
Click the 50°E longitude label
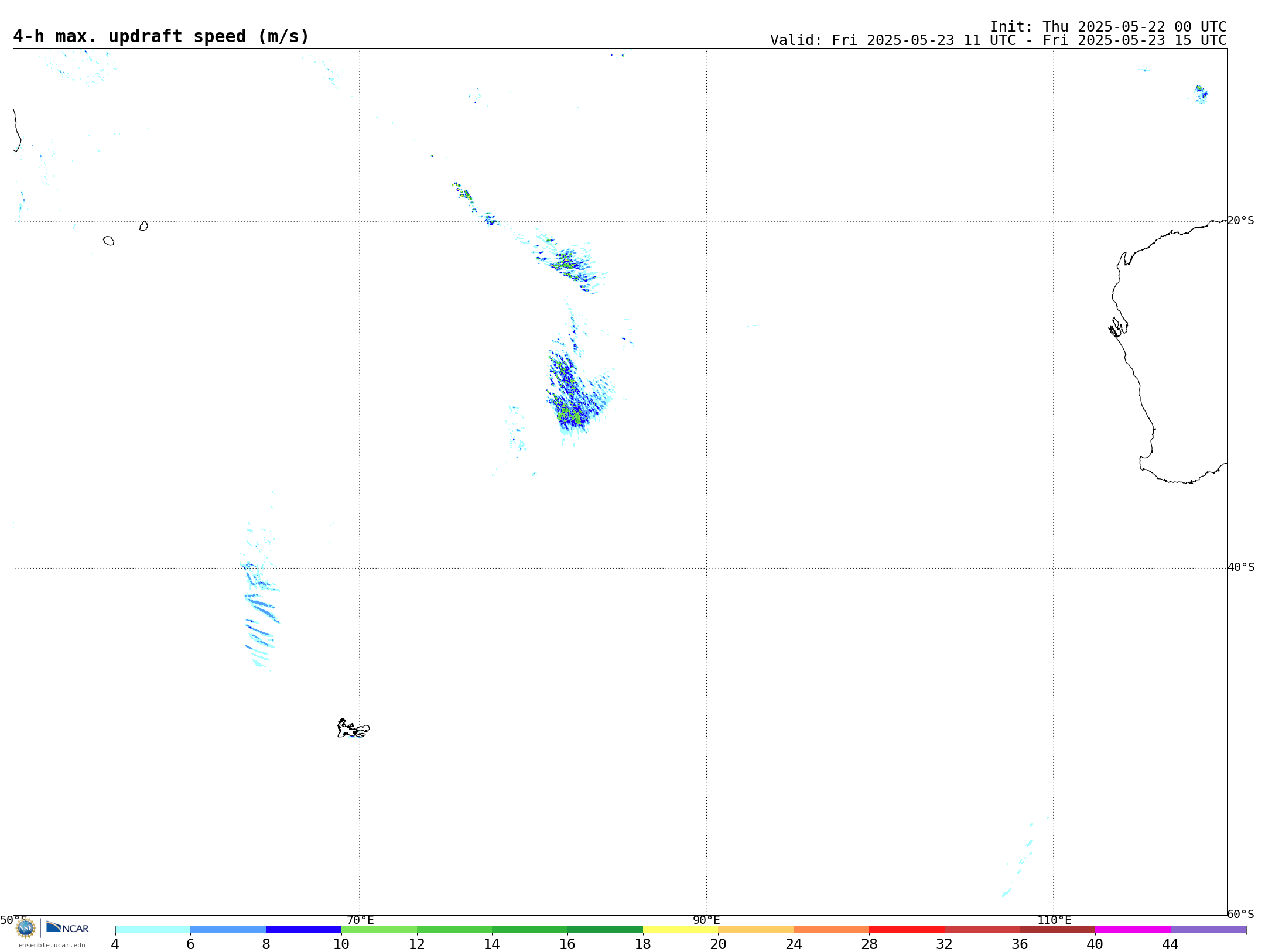click(x=13, y=920)
